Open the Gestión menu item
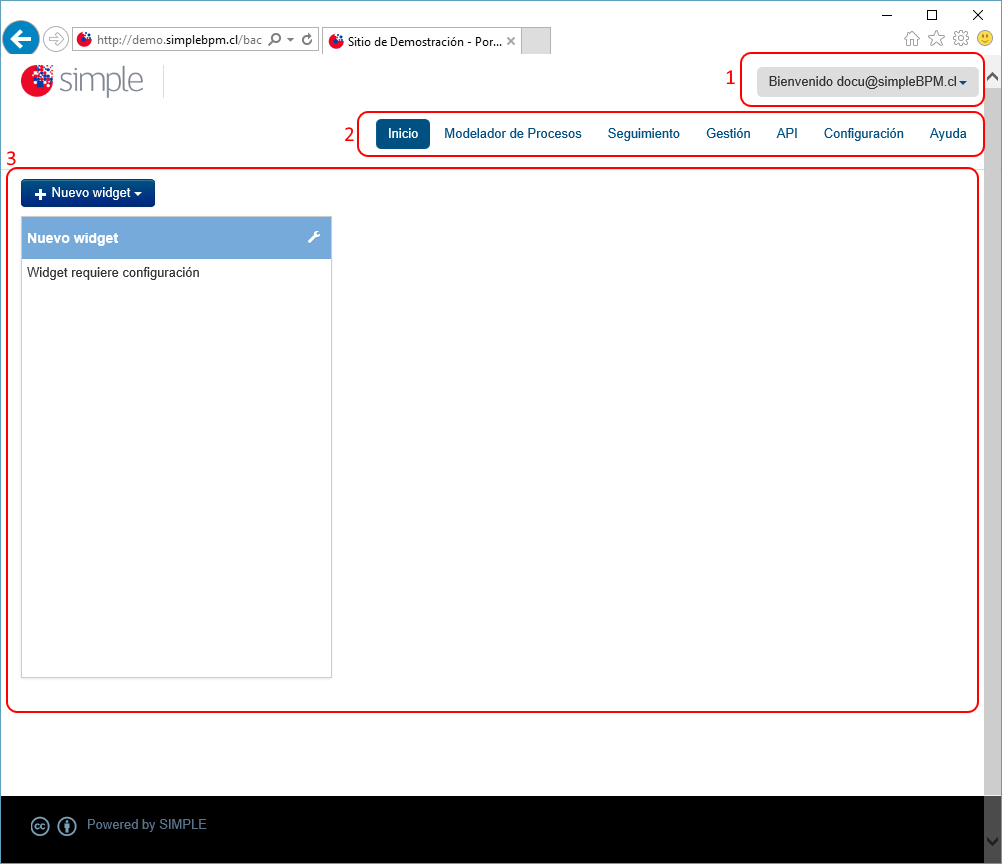The width and height of the screenshot is (1002, 864). point(728,134)
